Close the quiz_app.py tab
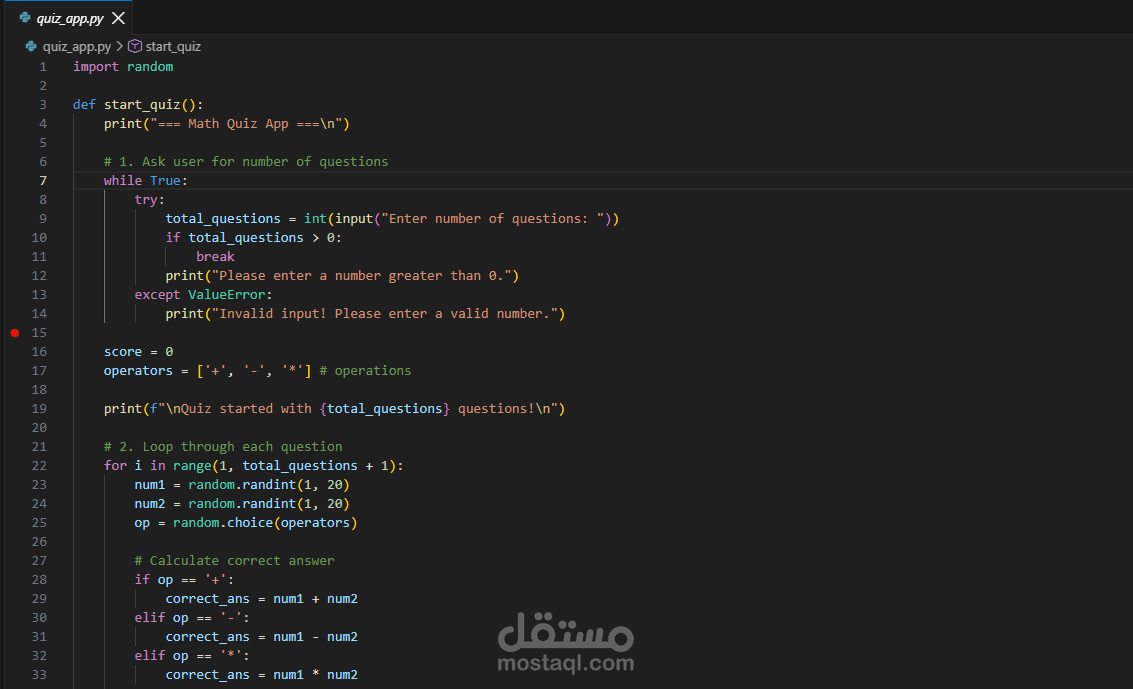 pyautogui.click(x=119, y=18)
